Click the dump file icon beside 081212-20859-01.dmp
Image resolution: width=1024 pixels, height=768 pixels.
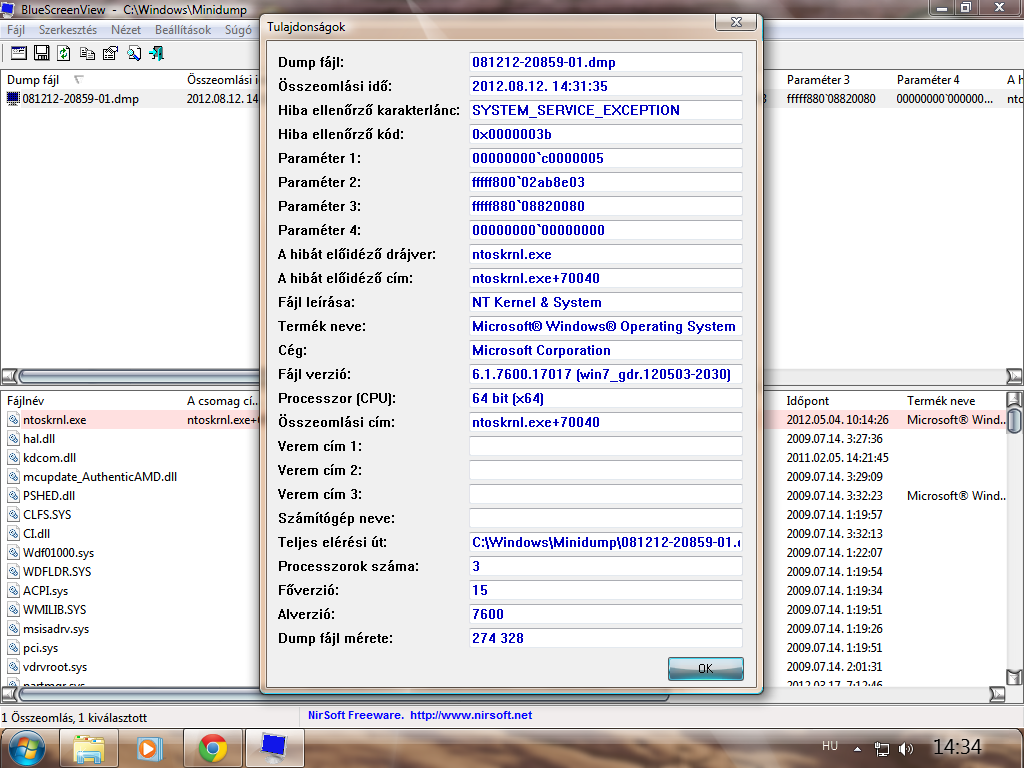13,99
